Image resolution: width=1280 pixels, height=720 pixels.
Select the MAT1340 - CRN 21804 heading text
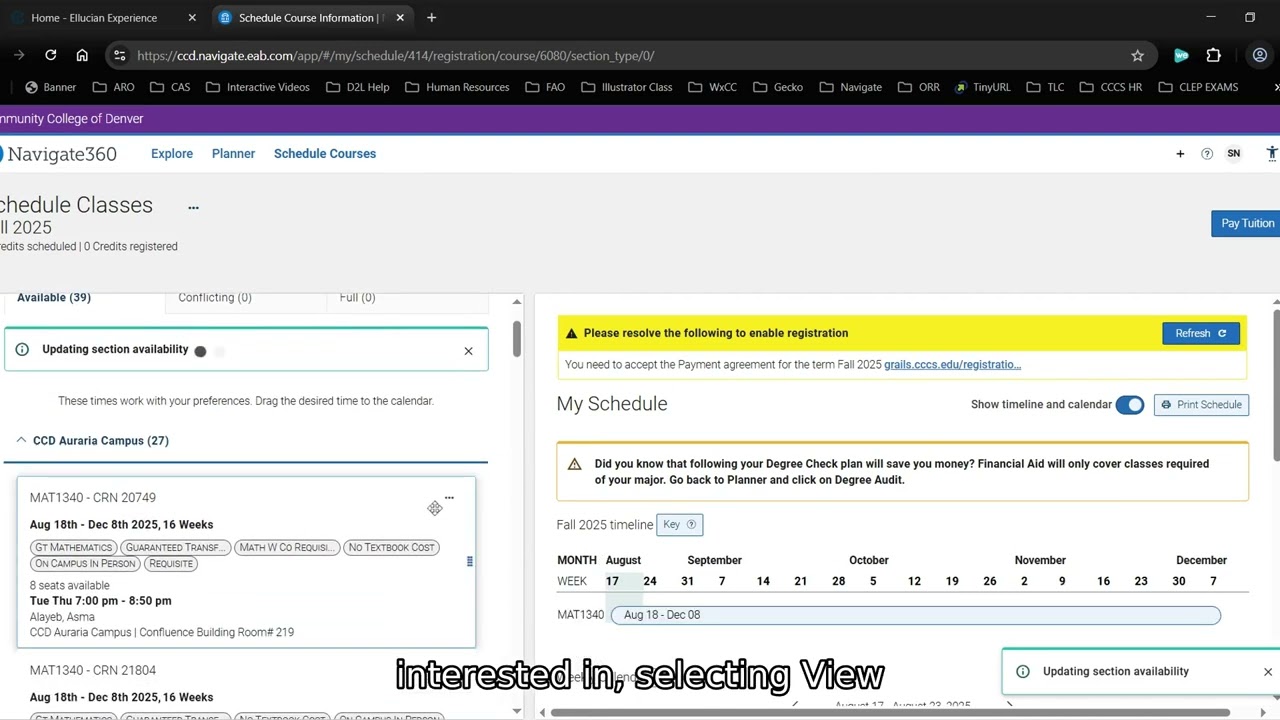[x=93, y=670]
